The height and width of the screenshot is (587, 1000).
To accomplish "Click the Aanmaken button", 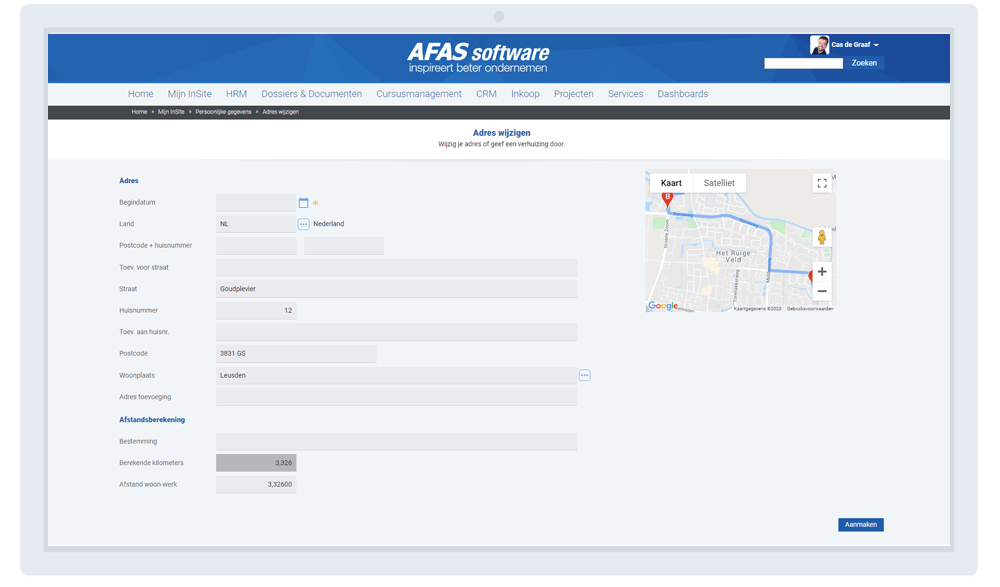I will pos(860,524).
